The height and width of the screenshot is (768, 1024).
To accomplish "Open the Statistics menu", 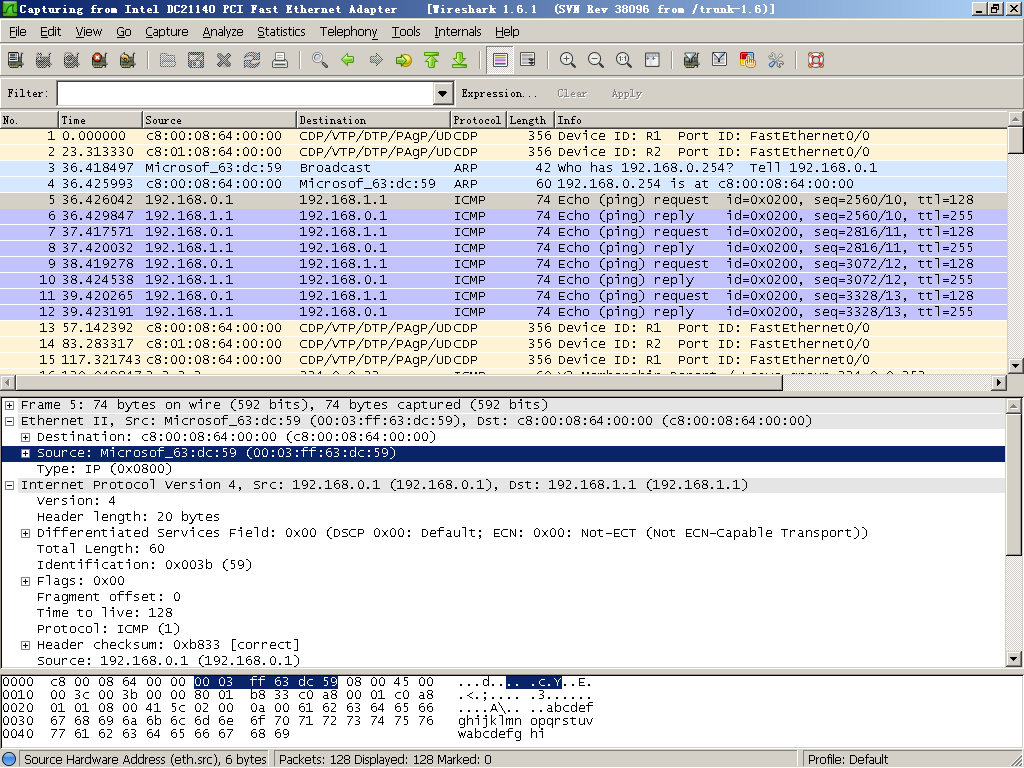I will coord(281,31).
